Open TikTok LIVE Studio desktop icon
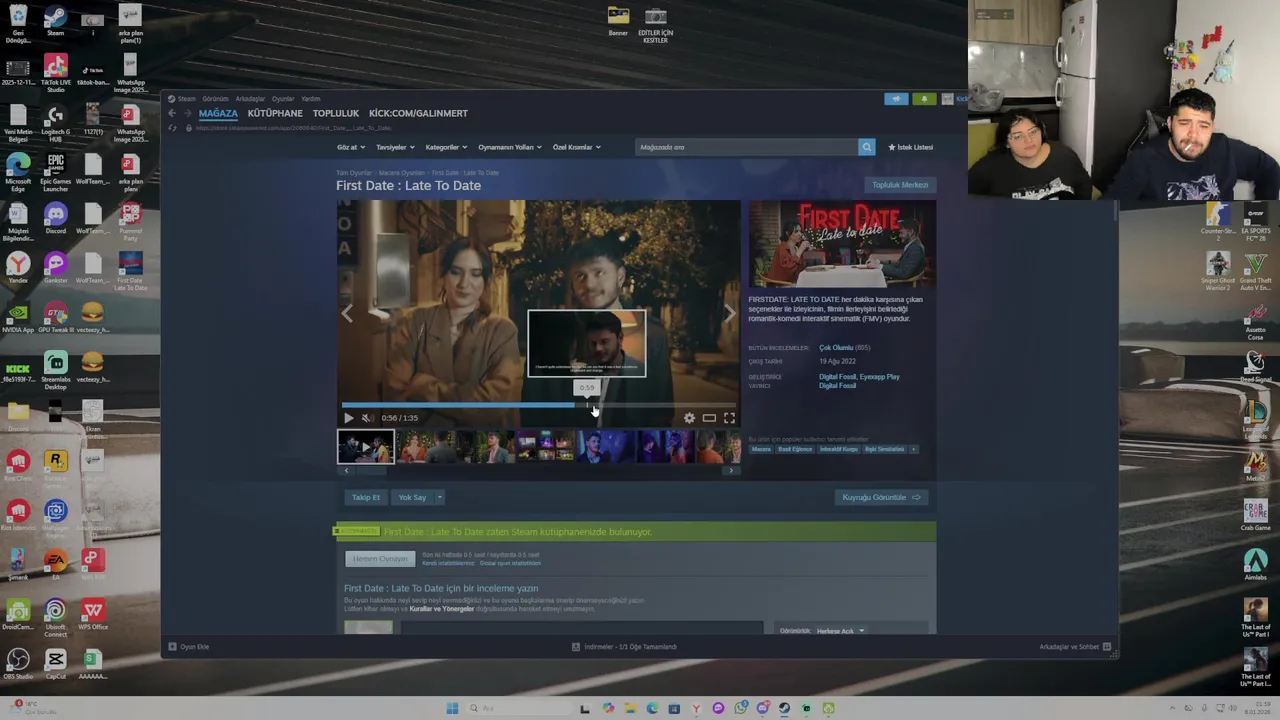The image size is (1280, 720). [x=55, y=72]
